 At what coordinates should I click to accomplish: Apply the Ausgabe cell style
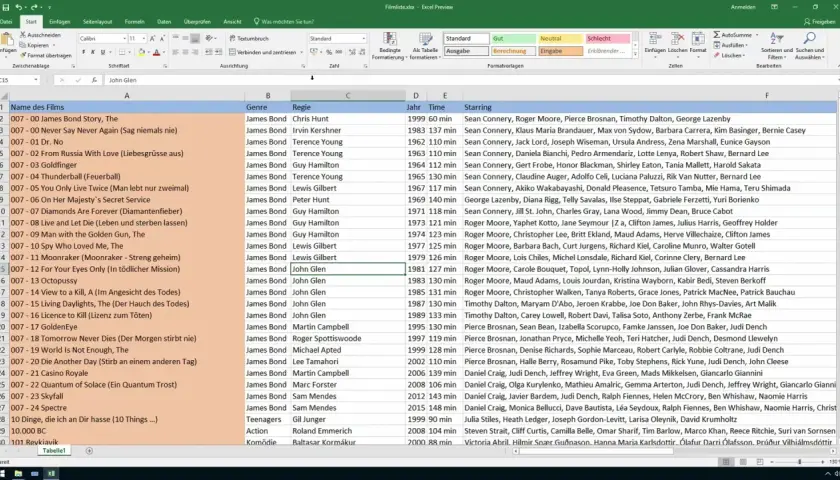466,51
